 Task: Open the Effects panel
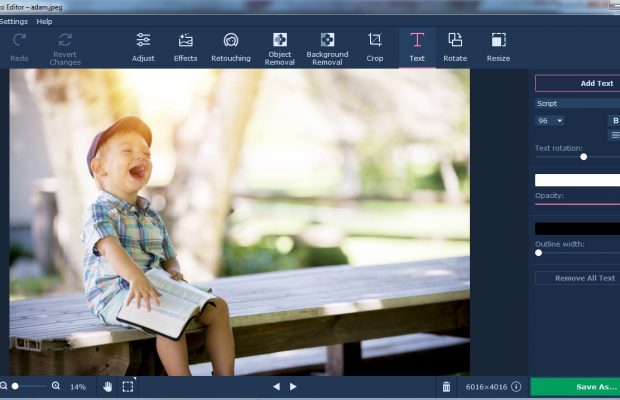click(x=186, y=46)
